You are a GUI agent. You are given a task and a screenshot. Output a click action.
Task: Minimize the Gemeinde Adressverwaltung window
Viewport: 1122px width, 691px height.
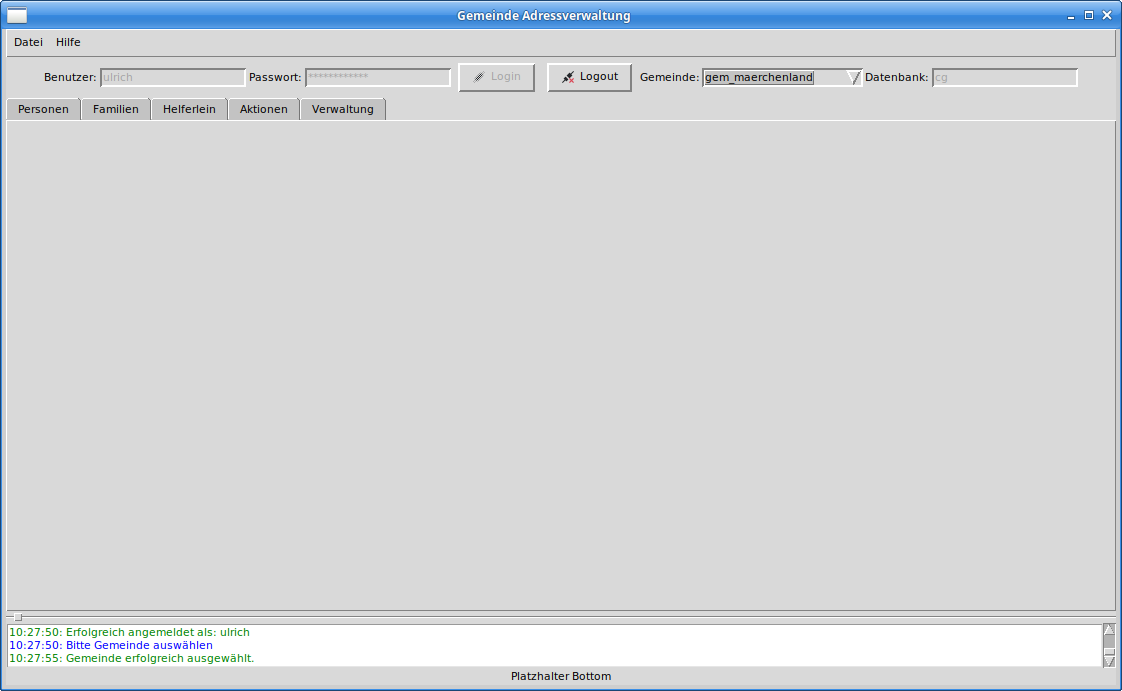tap(1072, 16)
